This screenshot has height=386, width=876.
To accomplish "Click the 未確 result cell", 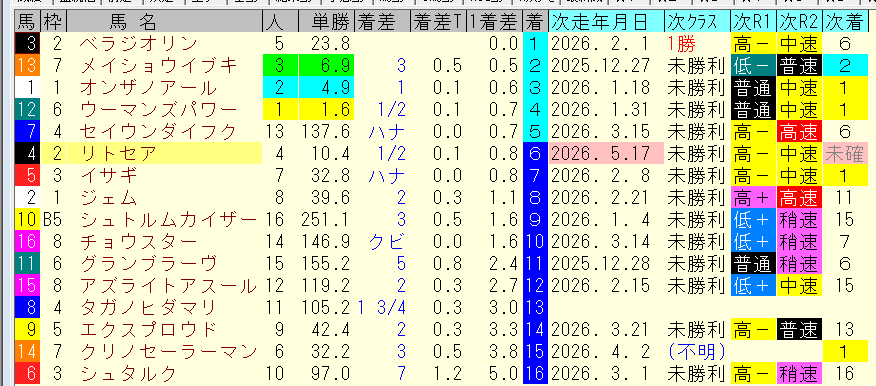I will 846,153.
